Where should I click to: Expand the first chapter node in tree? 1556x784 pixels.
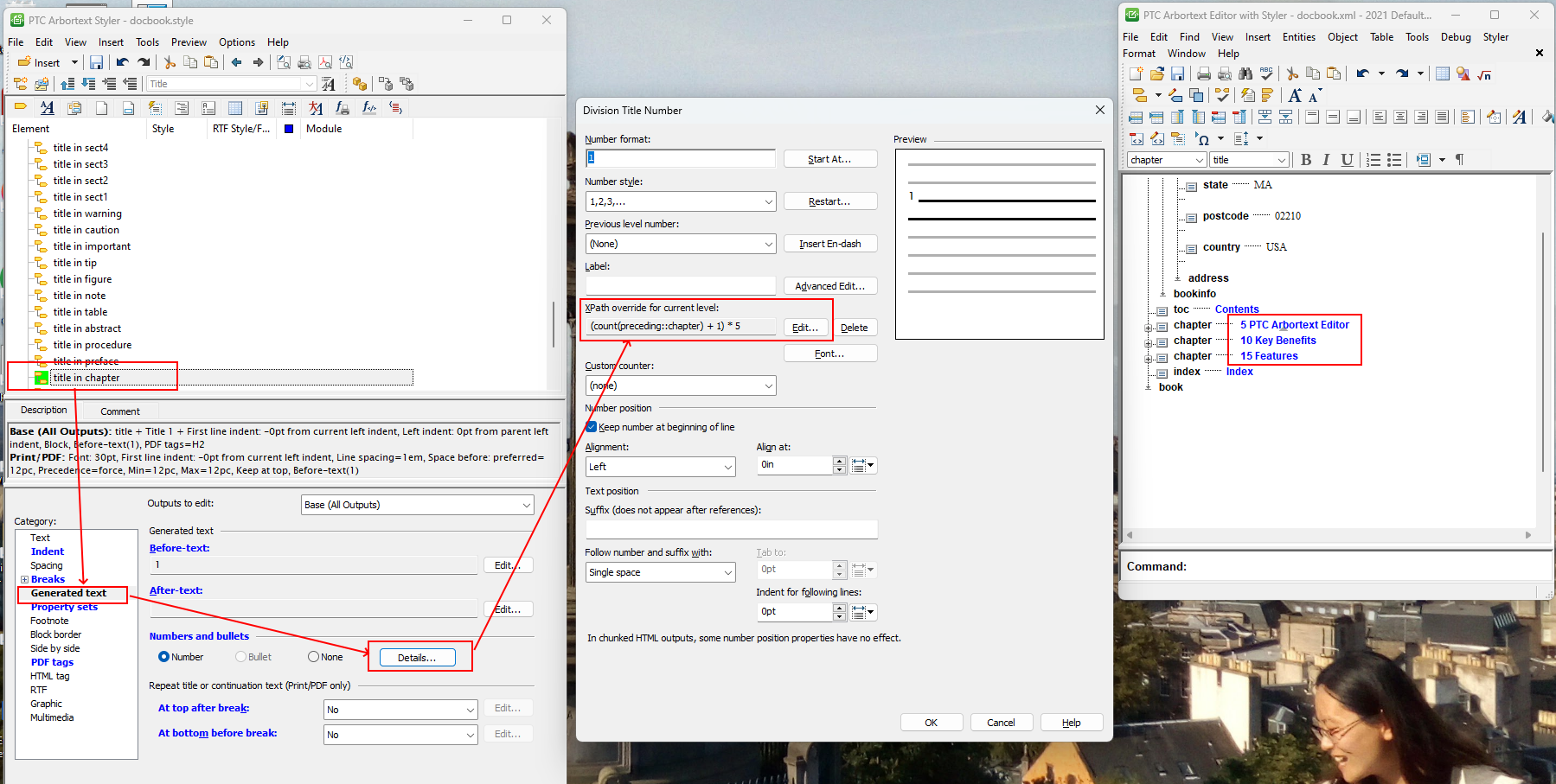point(1149,327)
